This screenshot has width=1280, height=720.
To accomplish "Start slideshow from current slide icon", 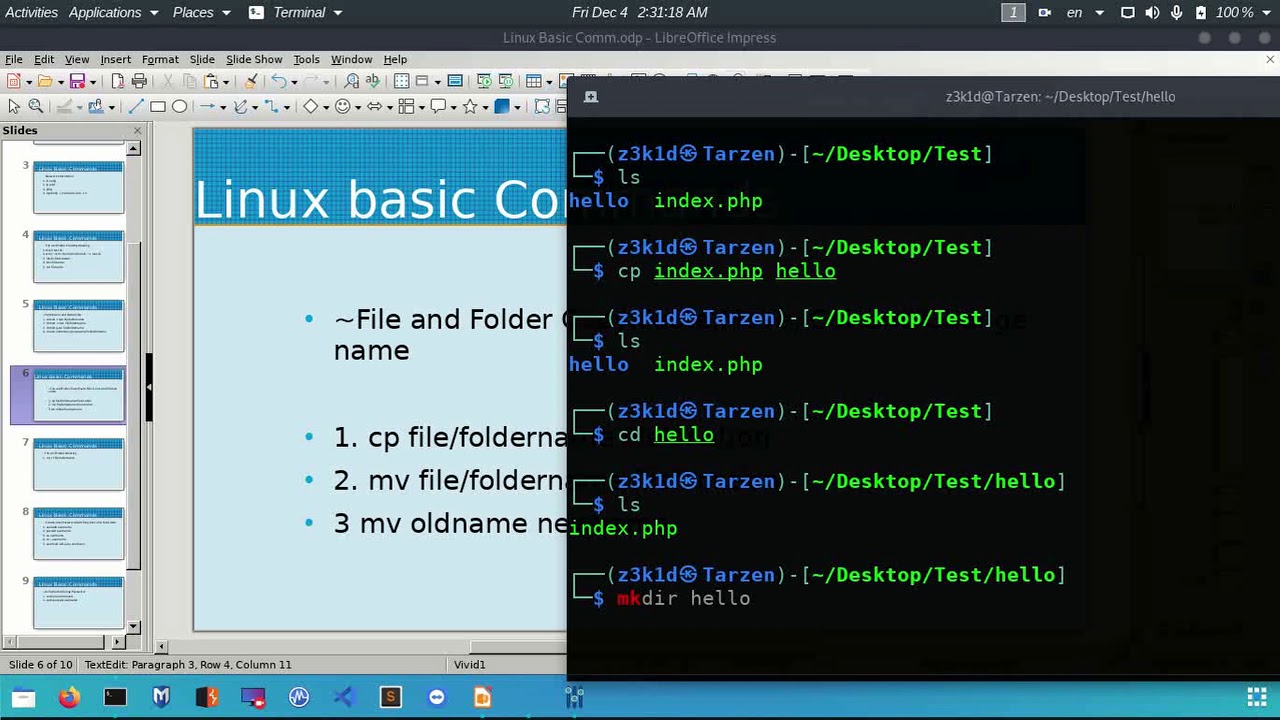I will pyautogui.click(x=506, y=81).
